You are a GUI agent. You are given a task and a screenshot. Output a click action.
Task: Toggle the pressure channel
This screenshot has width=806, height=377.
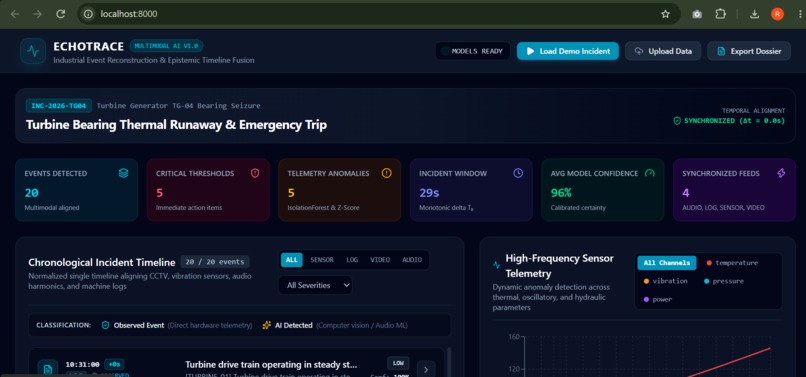[x=724, y=281]
